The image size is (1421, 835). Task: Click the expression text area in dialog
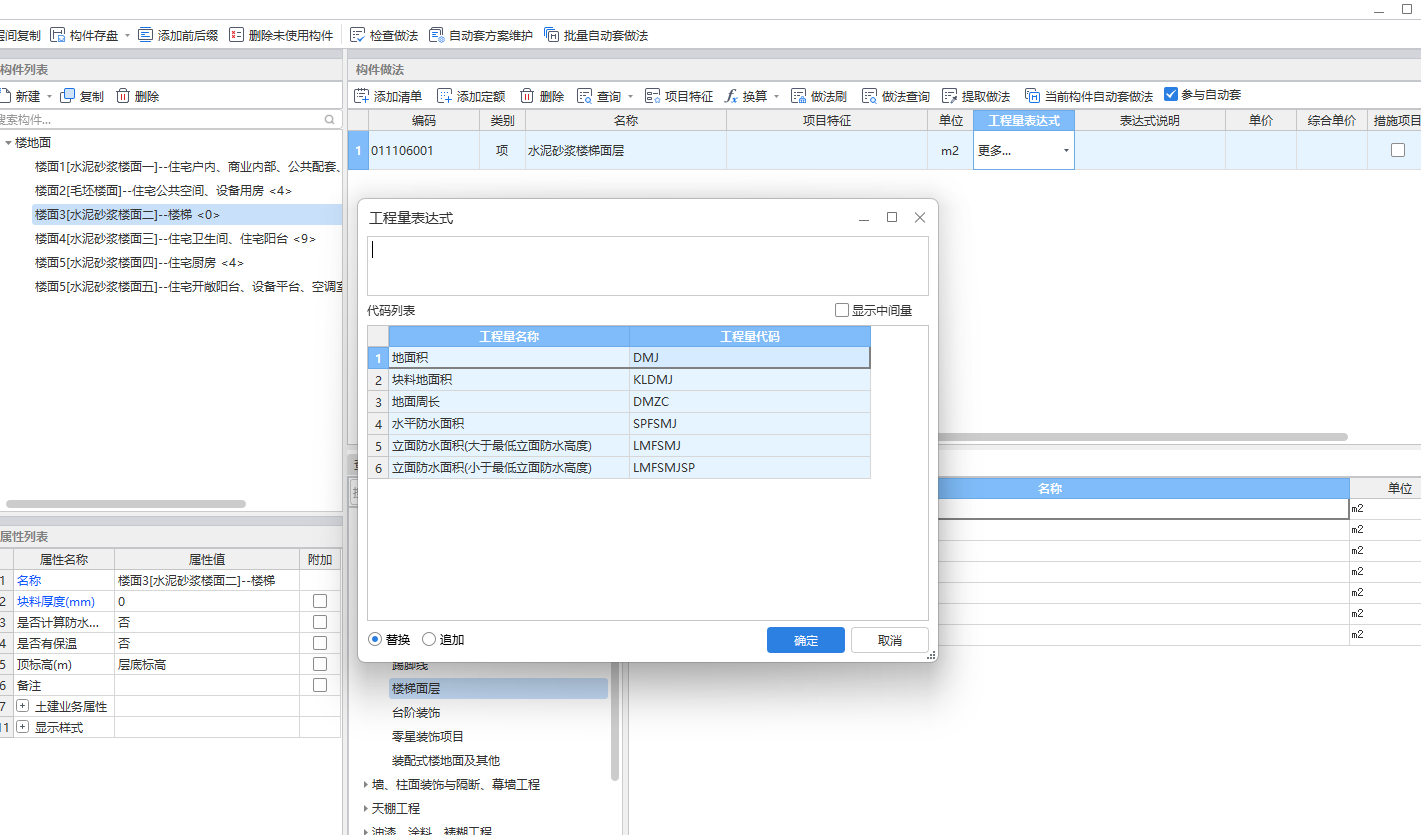coord(648,266)
